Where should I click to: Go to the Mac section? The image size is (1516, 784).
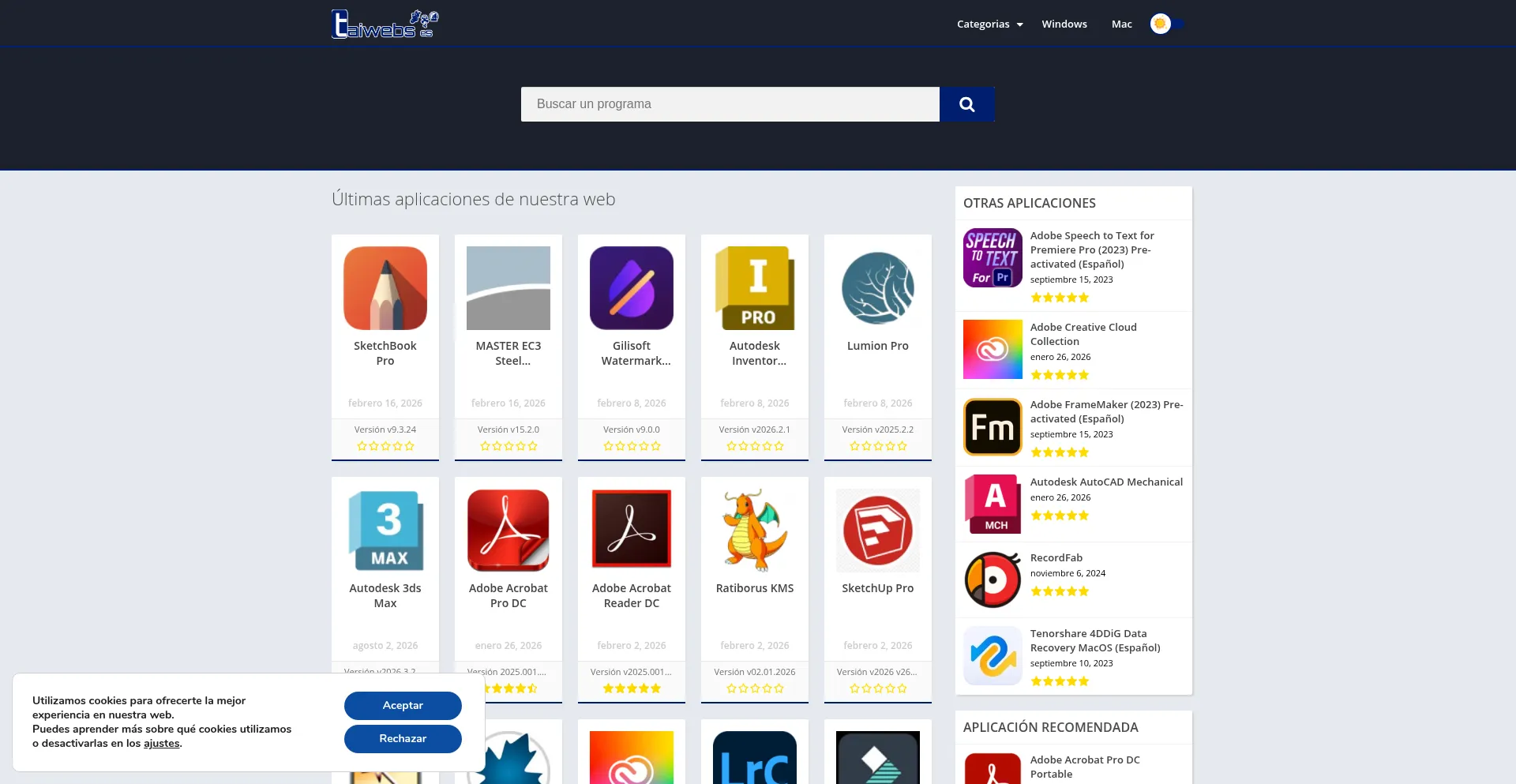coord(1122,24)
